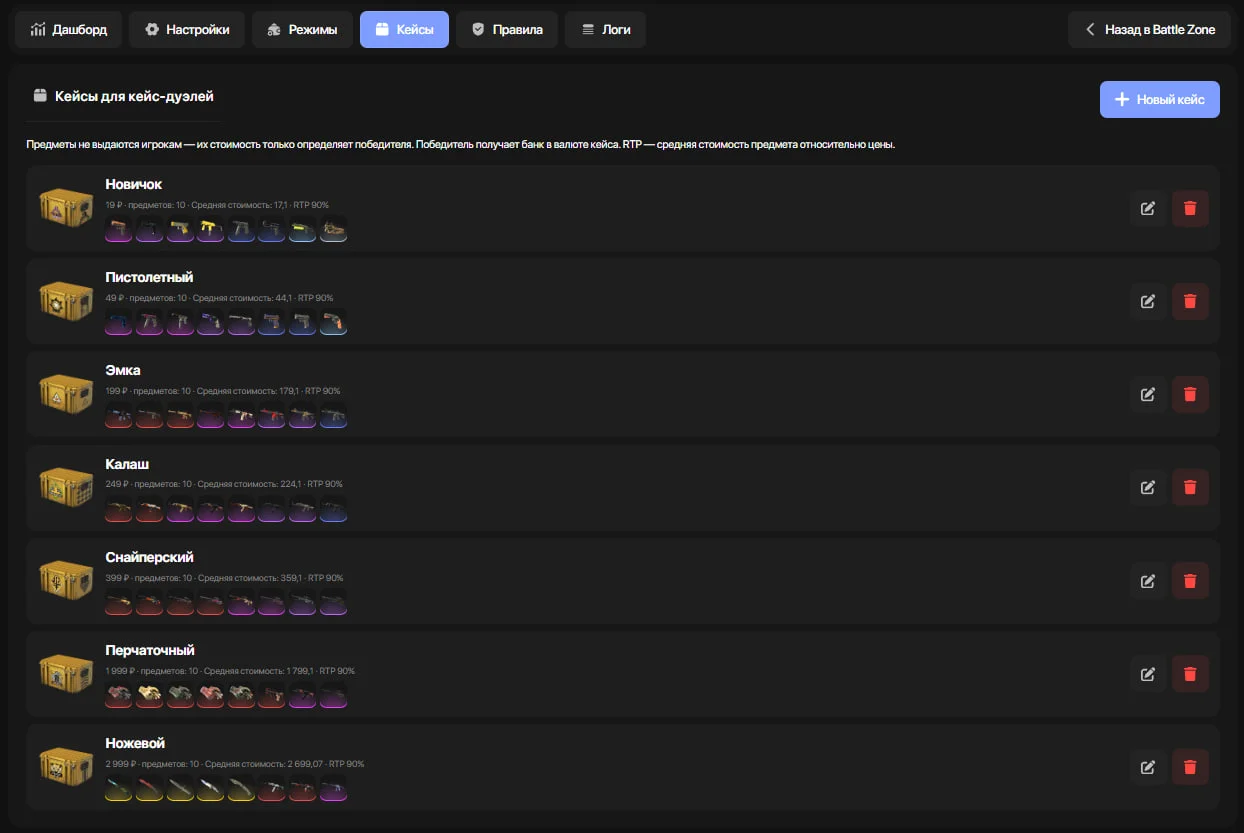
Task: View the Логи tab
Action: pos(605,30)
